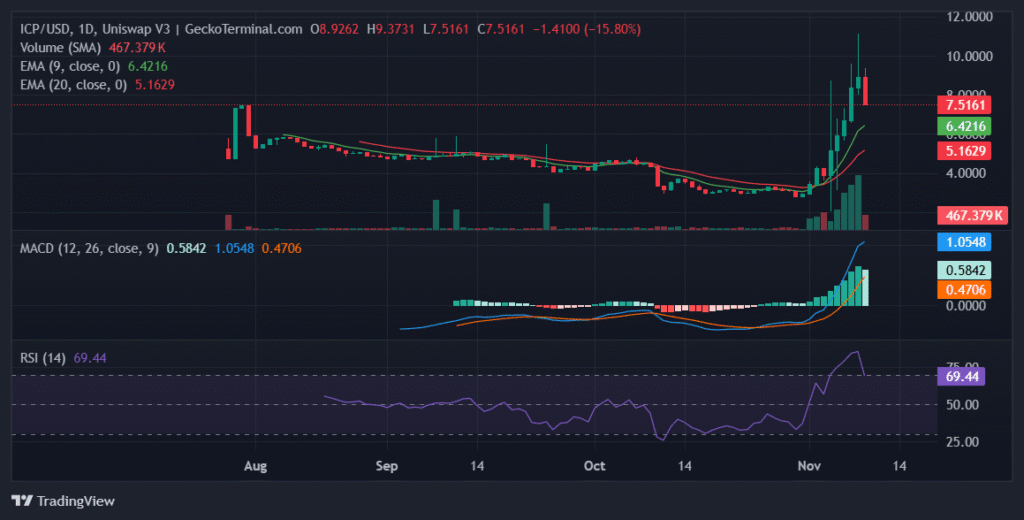Viewport: 1024px width, 520px height.
Task: Select the Volume (SMA) indicator label
Action: point(60,48)
